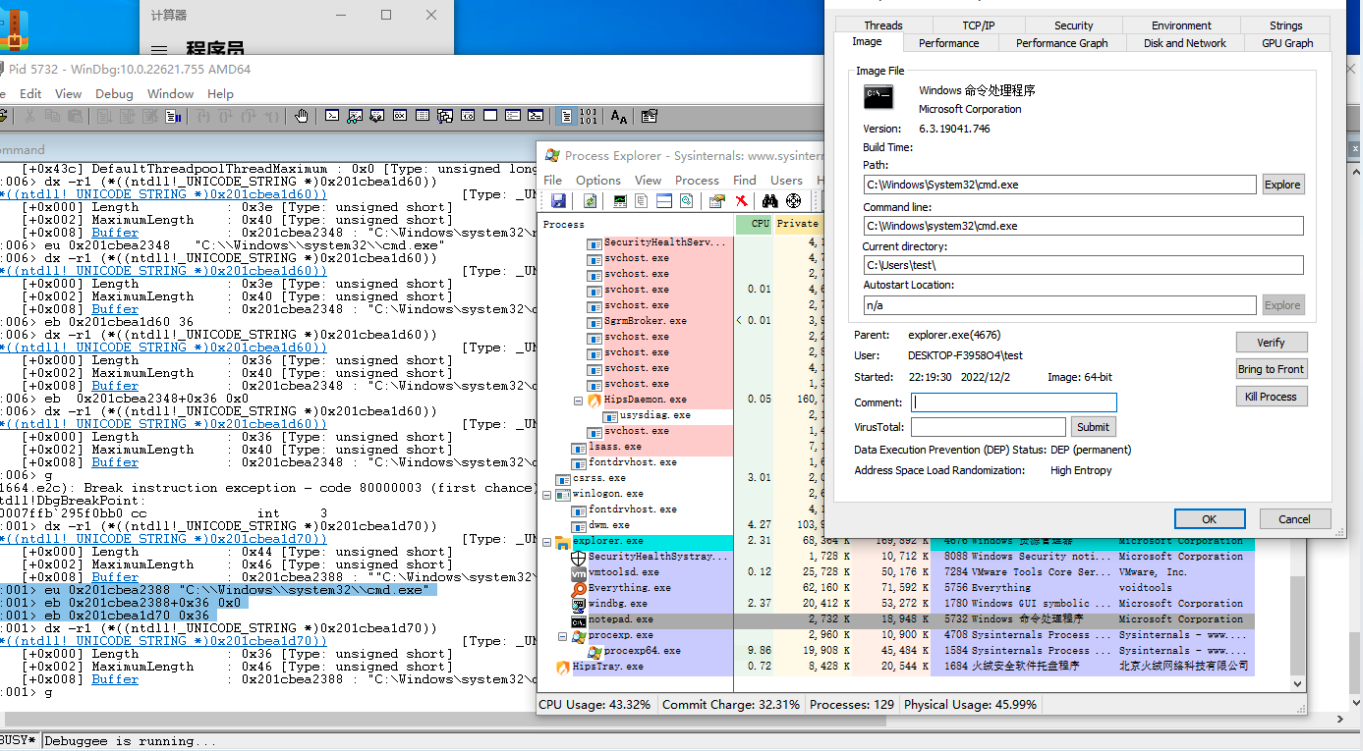The width and height of the screenshot is (1363, 751).
Task: Toggle Source mode off (101) in WinDbg toolbar
Action: [x=589, y=116]
